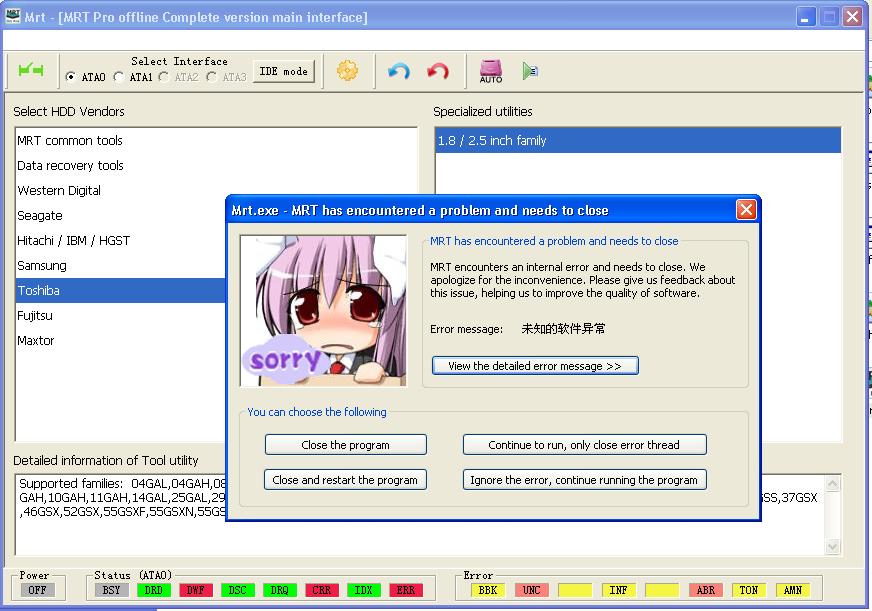The image size is (872, 611).
Task: Click View the detailed error message button
Action: click(535, 366)
